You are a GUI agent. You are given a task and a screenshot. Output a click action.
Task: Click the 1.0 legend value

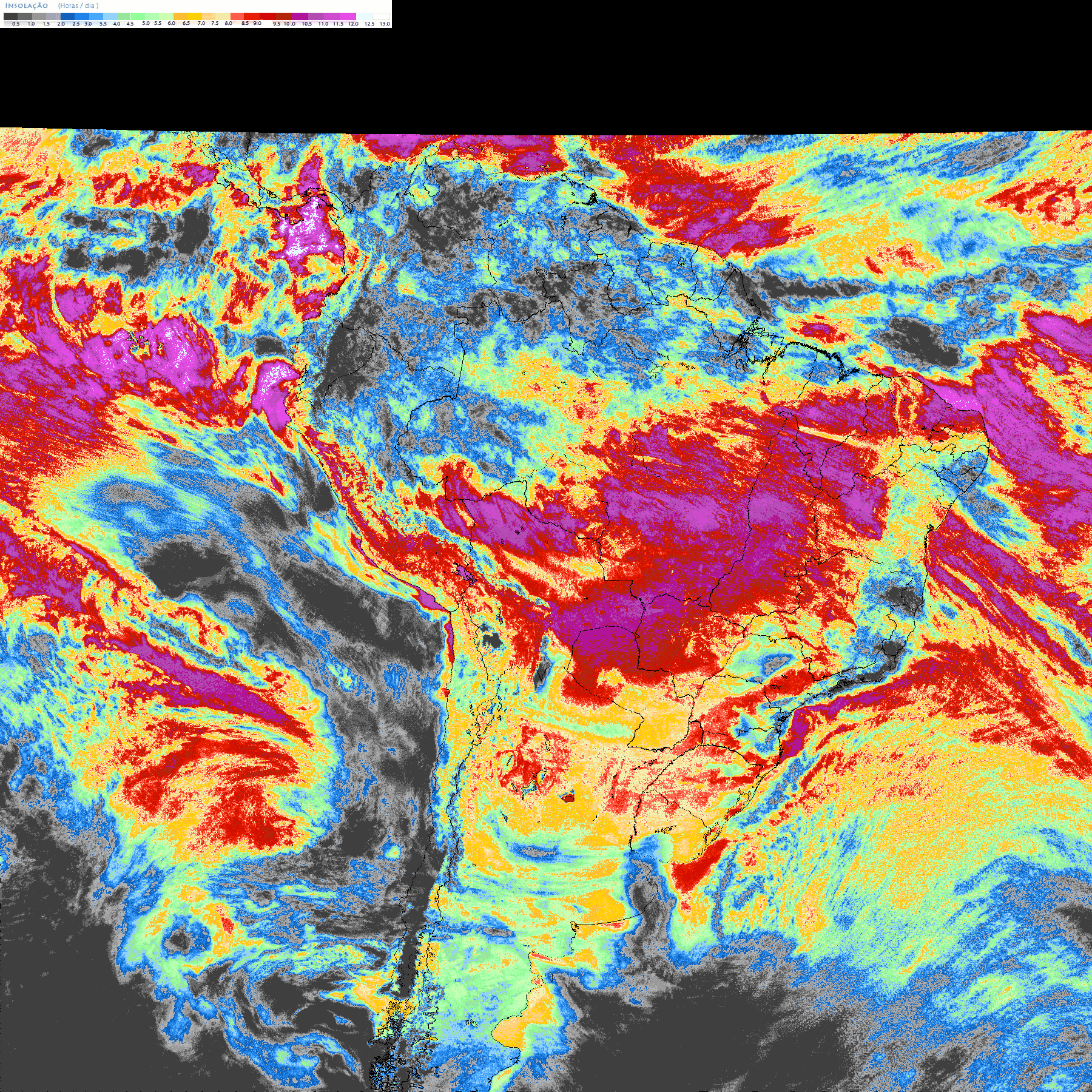pyautogui.click(x=31, y=24)
